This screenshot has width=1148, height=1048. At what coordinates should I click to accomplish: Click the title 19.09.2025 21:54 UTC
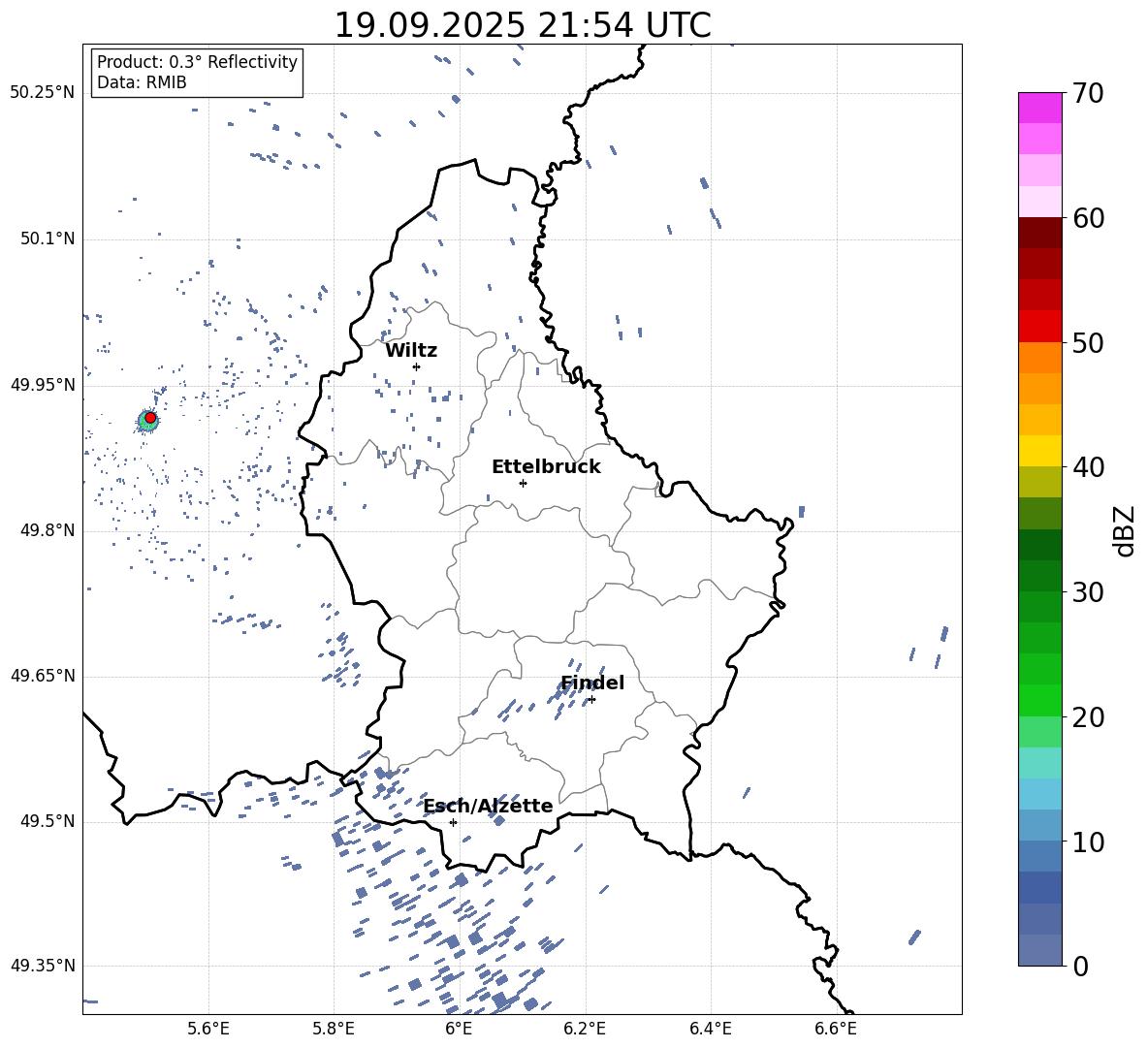[x=523, y=25]
